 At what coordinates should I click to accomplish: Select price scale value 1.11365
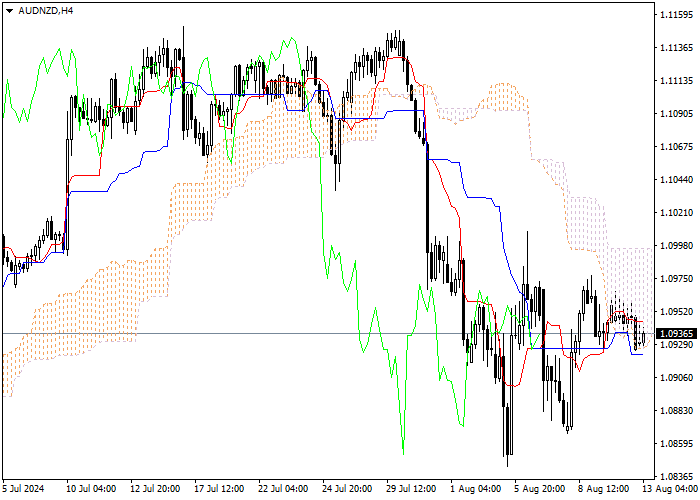(676, 48)
